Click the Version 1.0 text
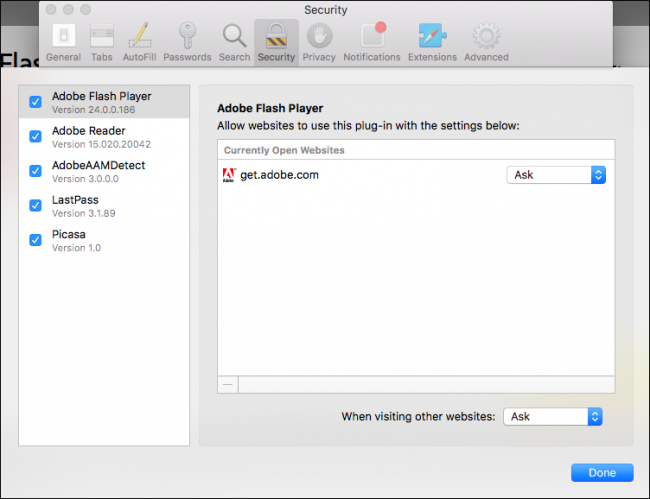The image size is (650, 499). [76, 248]
